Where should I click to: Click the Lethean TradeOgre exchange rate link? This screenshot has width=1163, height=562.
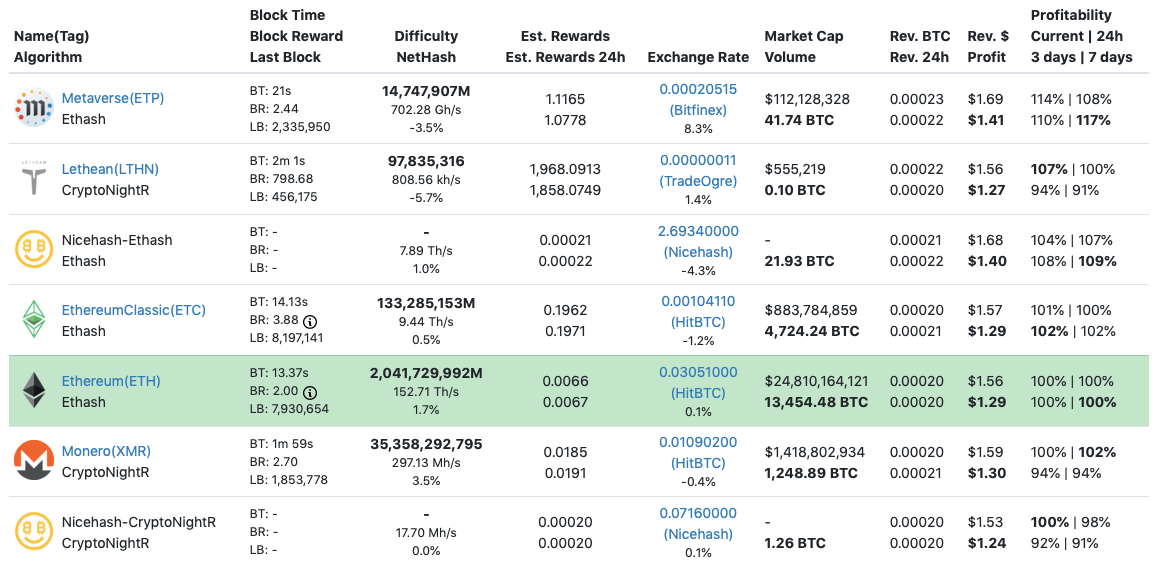coord(698,170)
